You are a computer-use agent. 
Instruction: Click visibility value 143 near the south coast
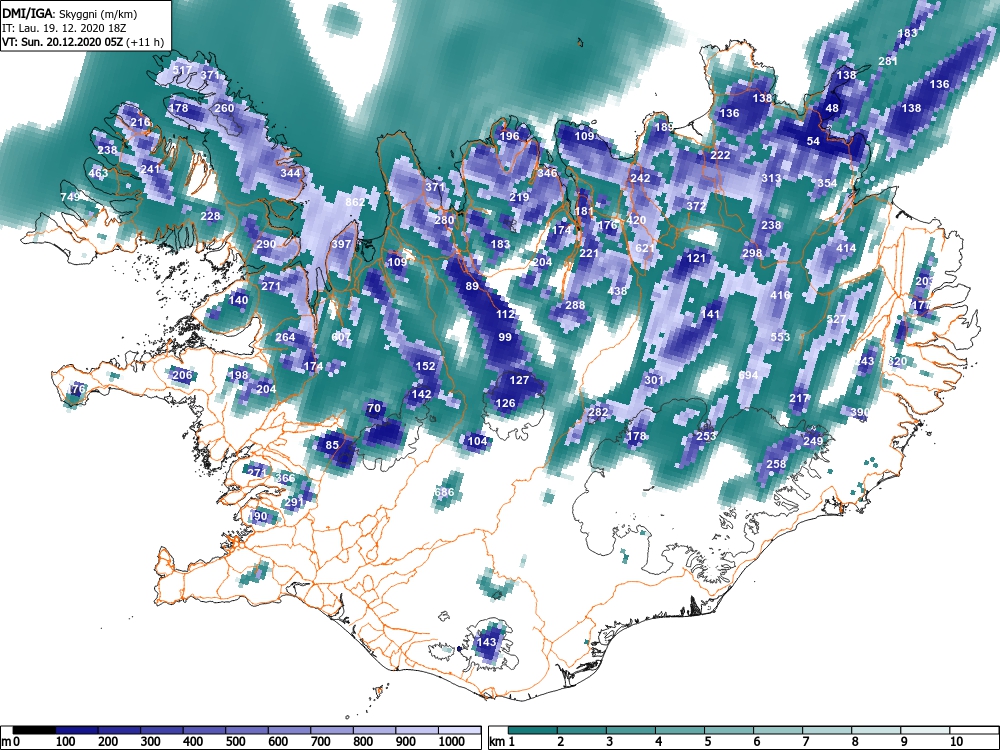click(487, 642)
